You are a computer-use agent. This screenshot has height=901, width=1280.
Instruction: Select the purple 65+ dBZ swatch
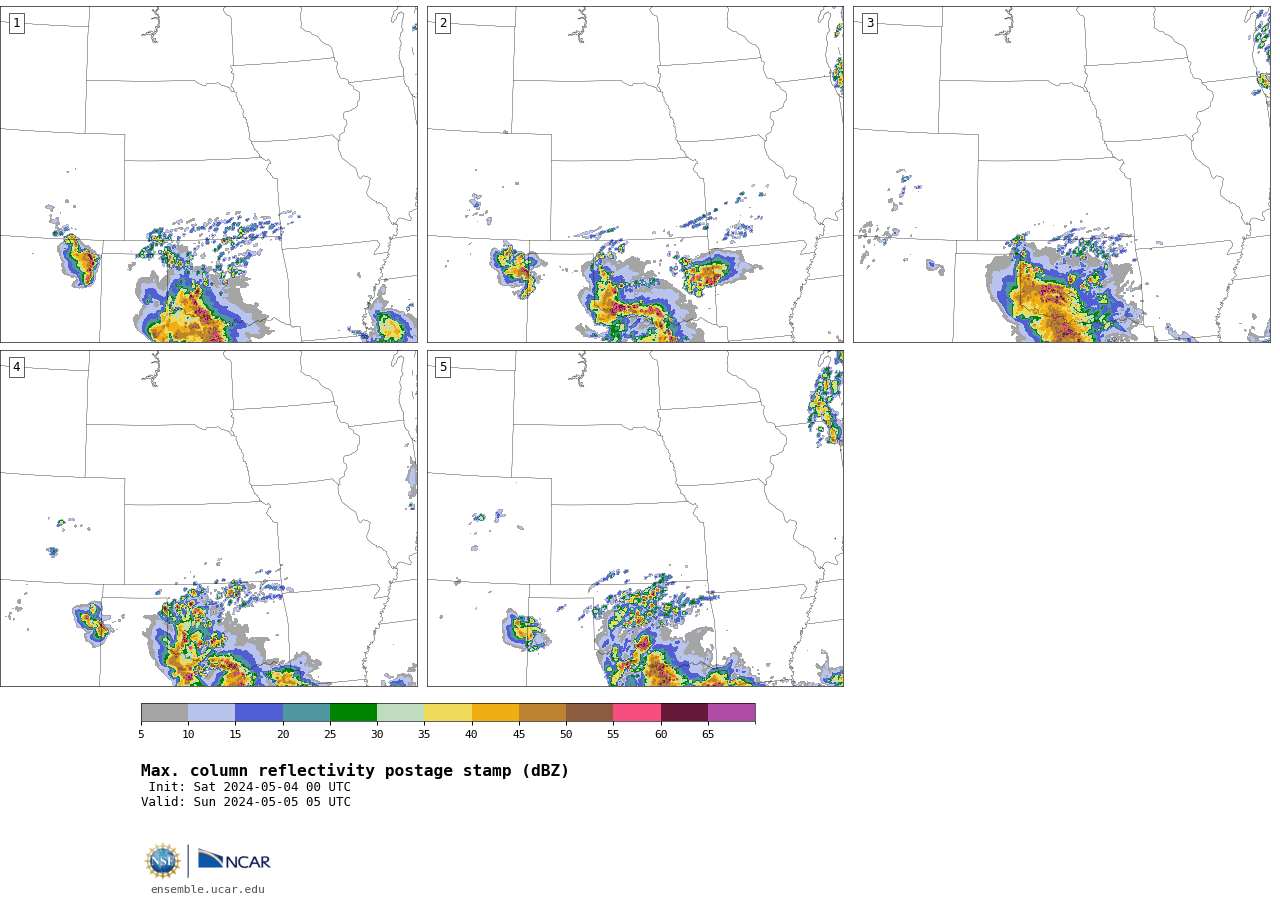pos(731,713)
